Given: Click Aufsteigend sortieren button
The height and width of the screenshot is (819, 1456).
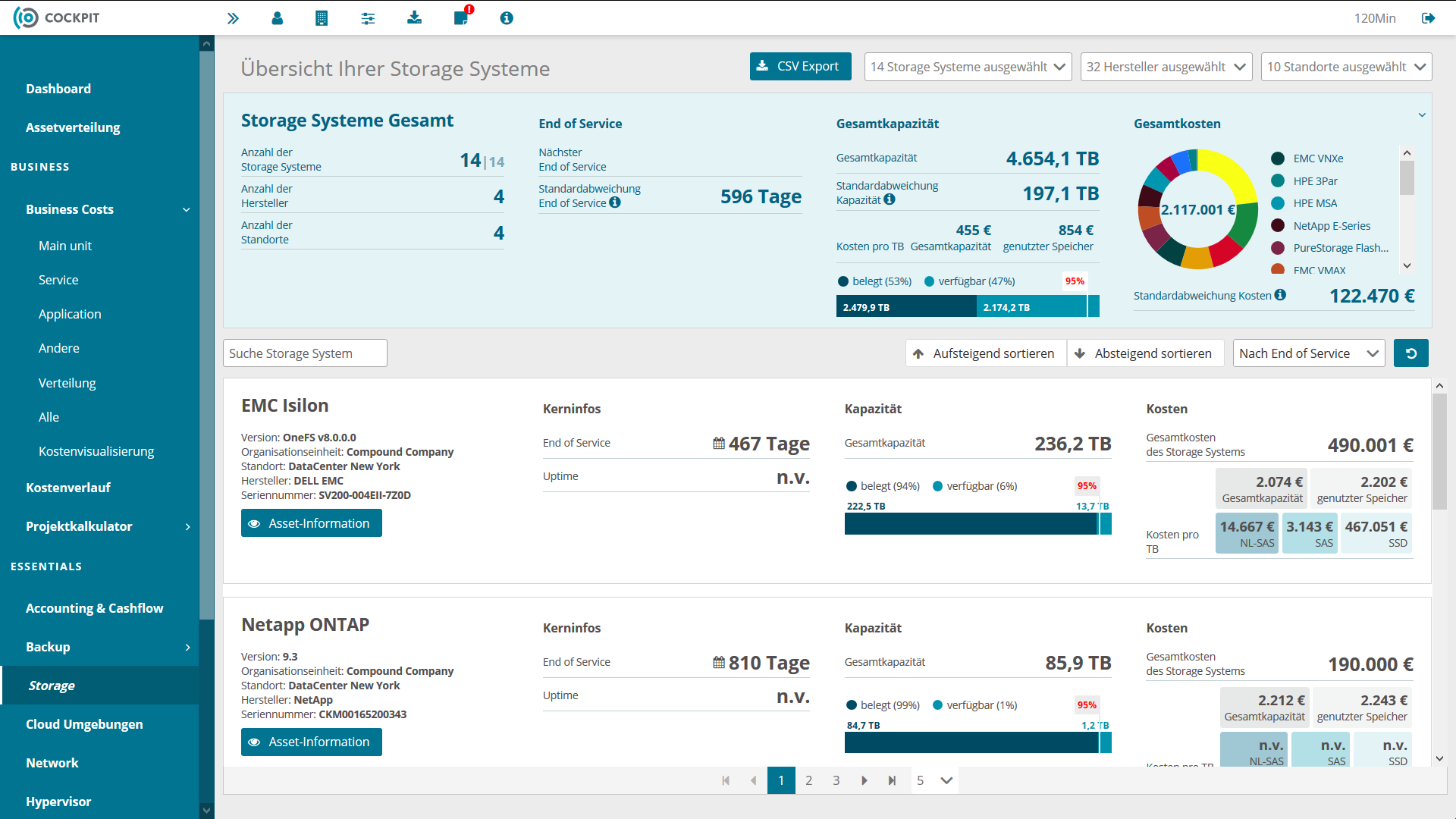Looking at the screenshot, I should click(985, 353).
